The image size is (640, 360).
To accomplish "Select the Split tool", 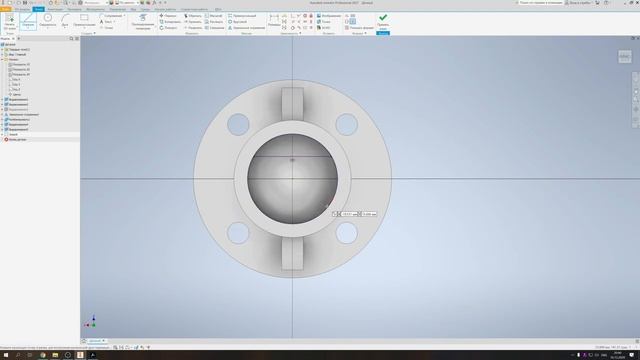I will point(192,28).
